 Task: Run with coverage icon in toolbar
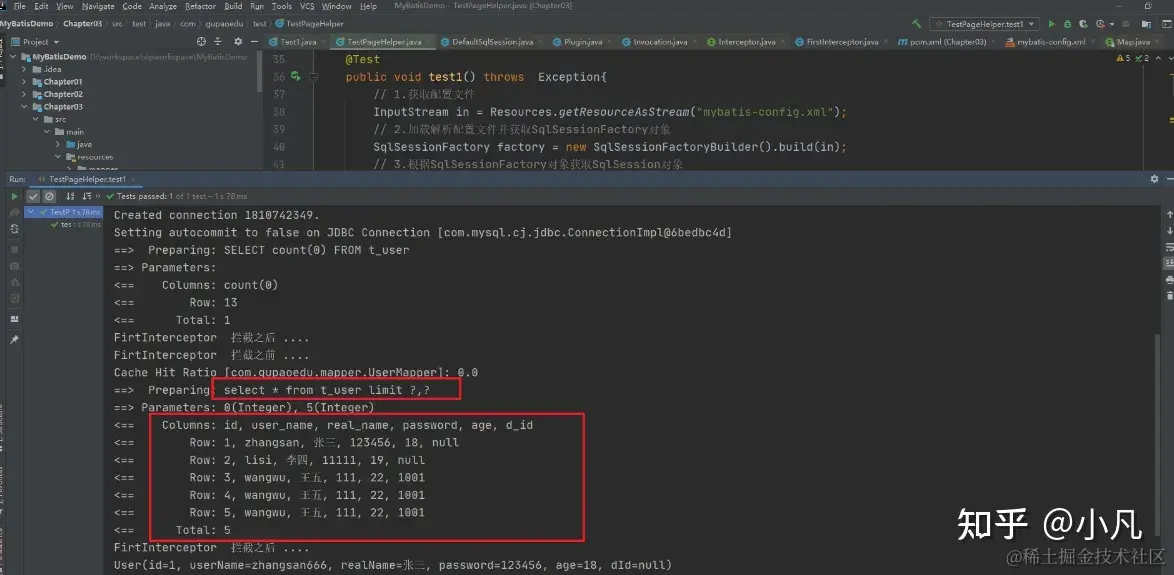[x=1083, y=24]
